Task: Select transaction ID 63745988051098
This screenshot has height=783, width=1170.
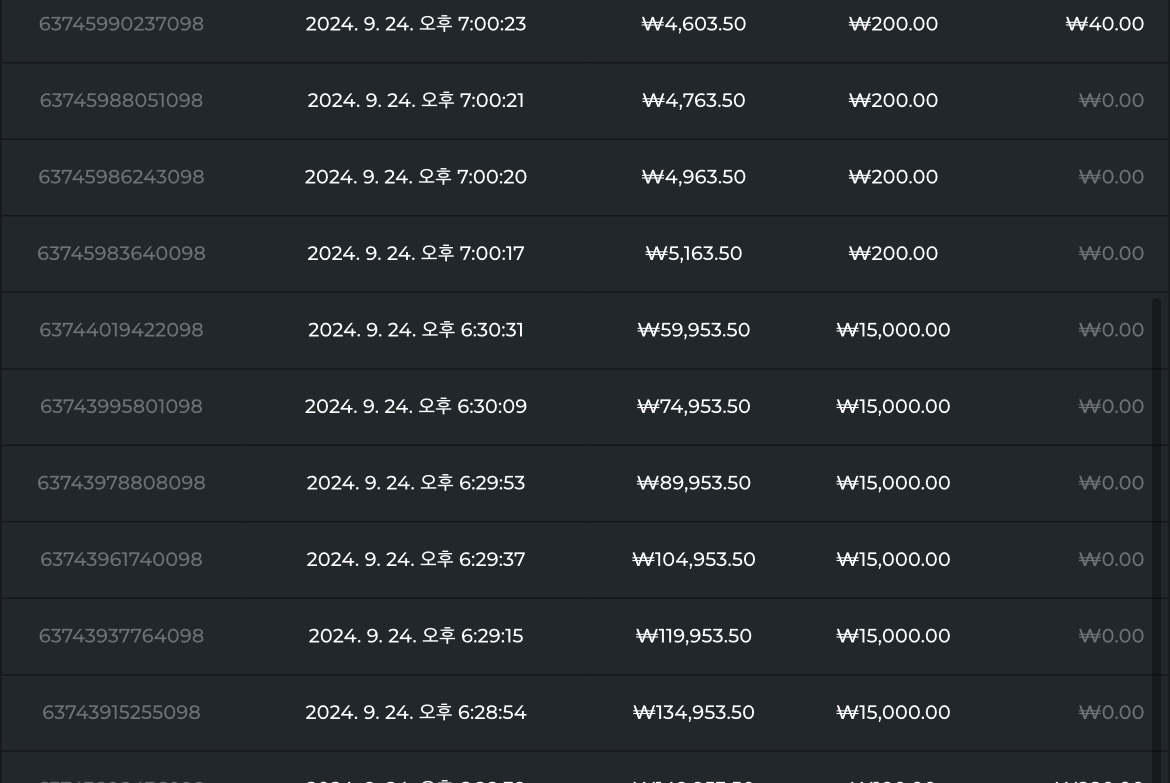Action: pos(121,101)
